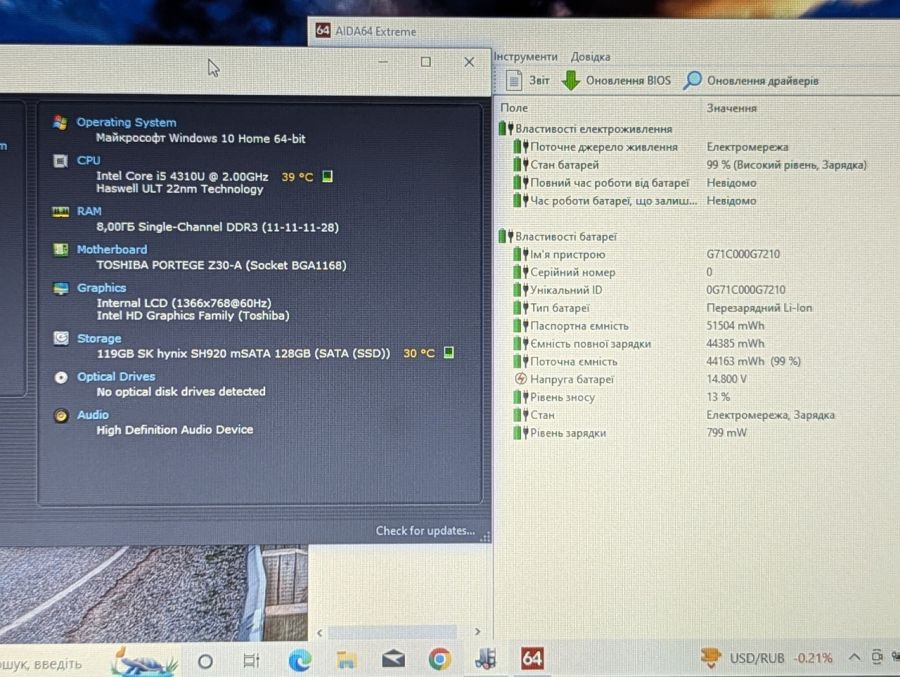Open the Graphics section link
900x677 pixels.
click(102, 288)
